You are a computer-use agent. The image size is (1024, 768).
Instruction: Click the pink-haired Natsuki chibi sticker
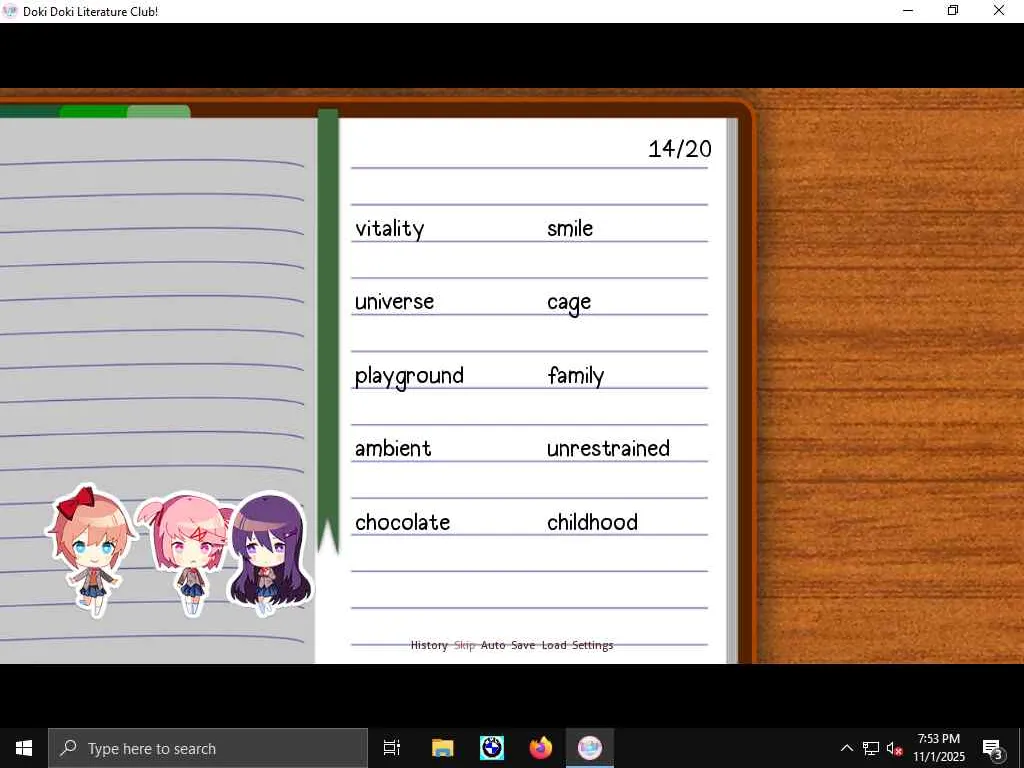188,554
